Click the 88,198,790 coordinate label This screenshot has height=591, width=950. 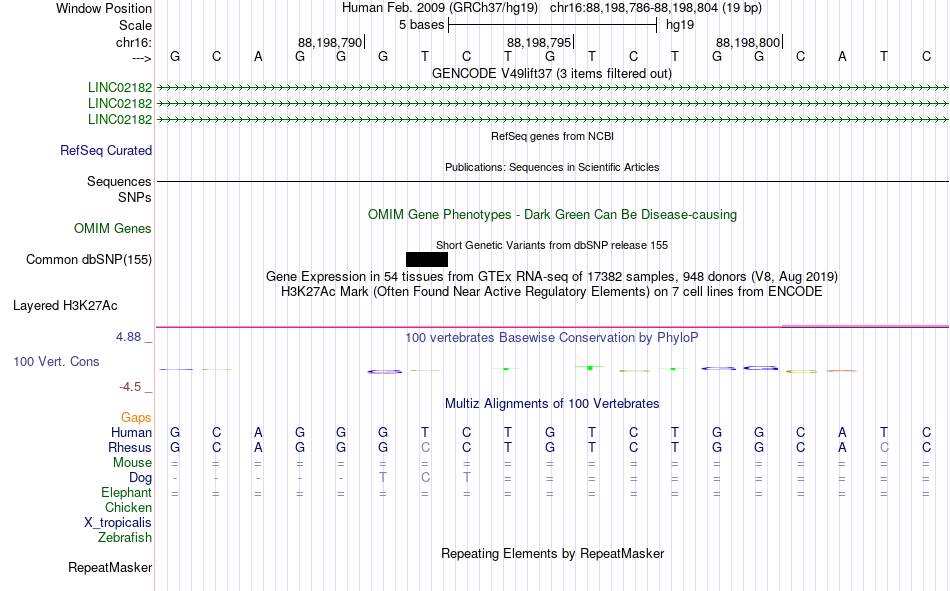pyautogui.click(x=330, y=42)
